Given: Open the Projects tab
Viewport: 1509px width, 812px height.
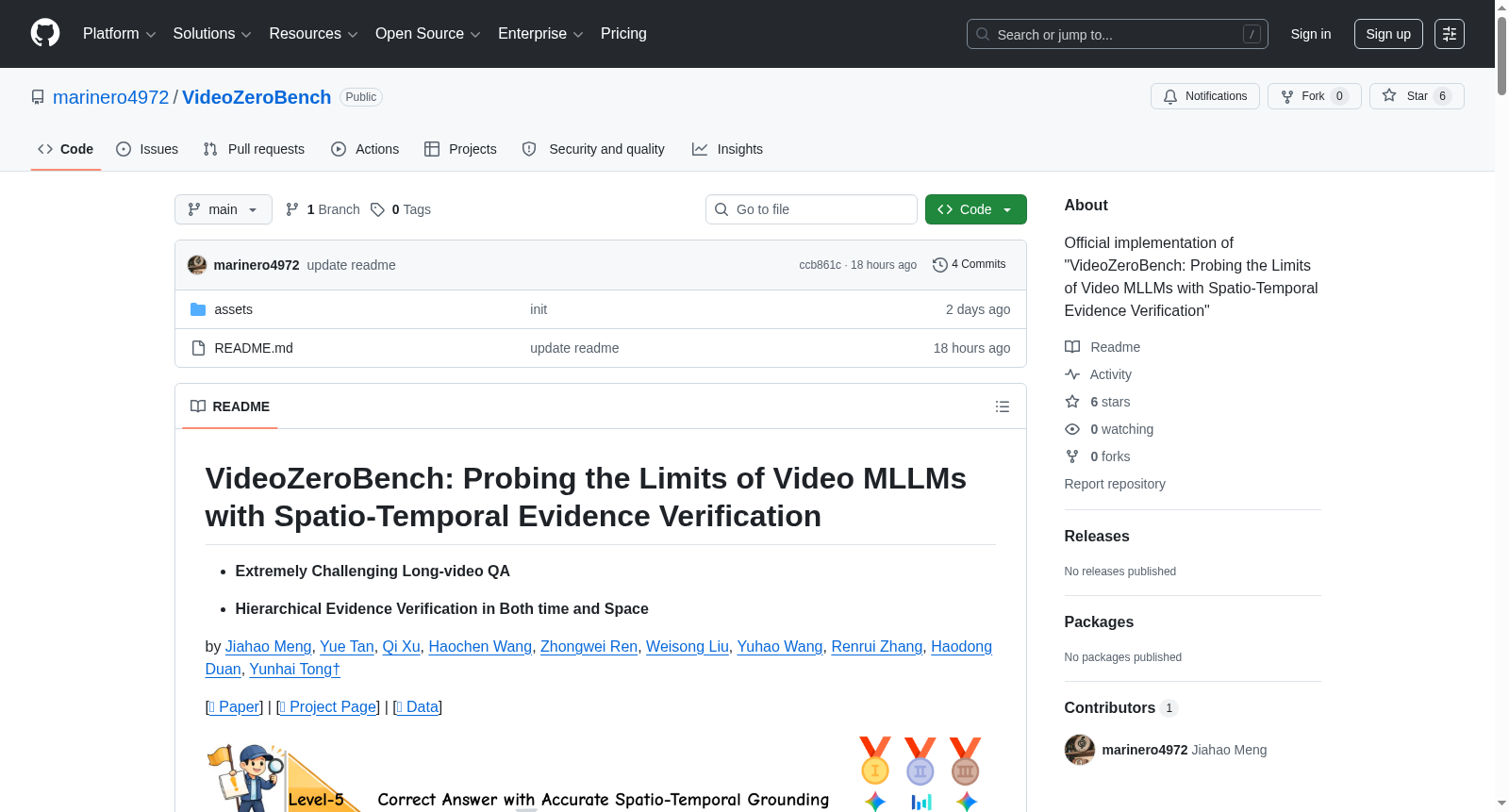Looking at the screenshot, I should [x=460, y=149].
